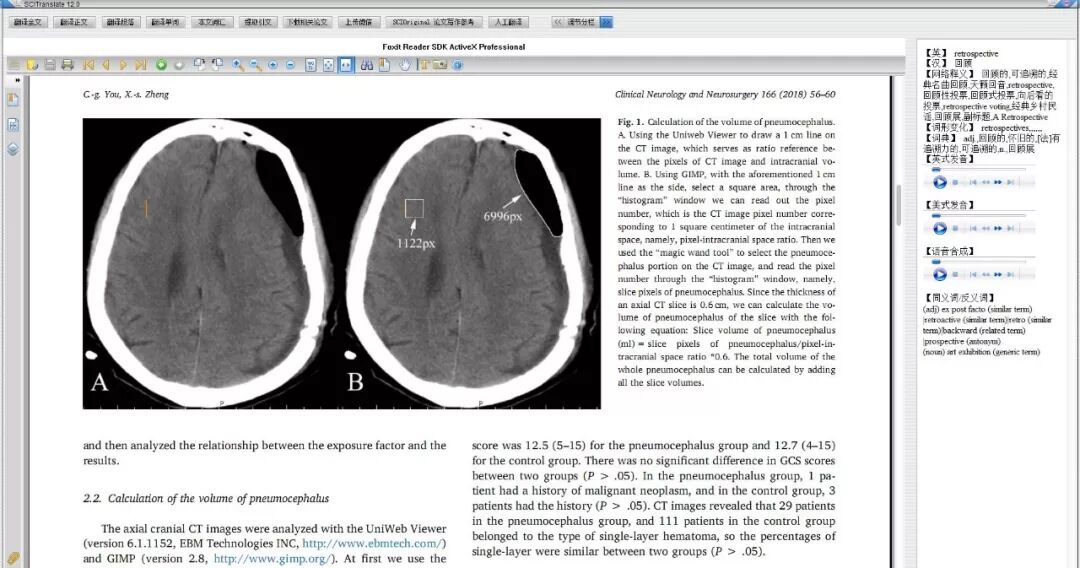
Task: Open bookmarks panel in left sidebar
Action: pos(13,100)
